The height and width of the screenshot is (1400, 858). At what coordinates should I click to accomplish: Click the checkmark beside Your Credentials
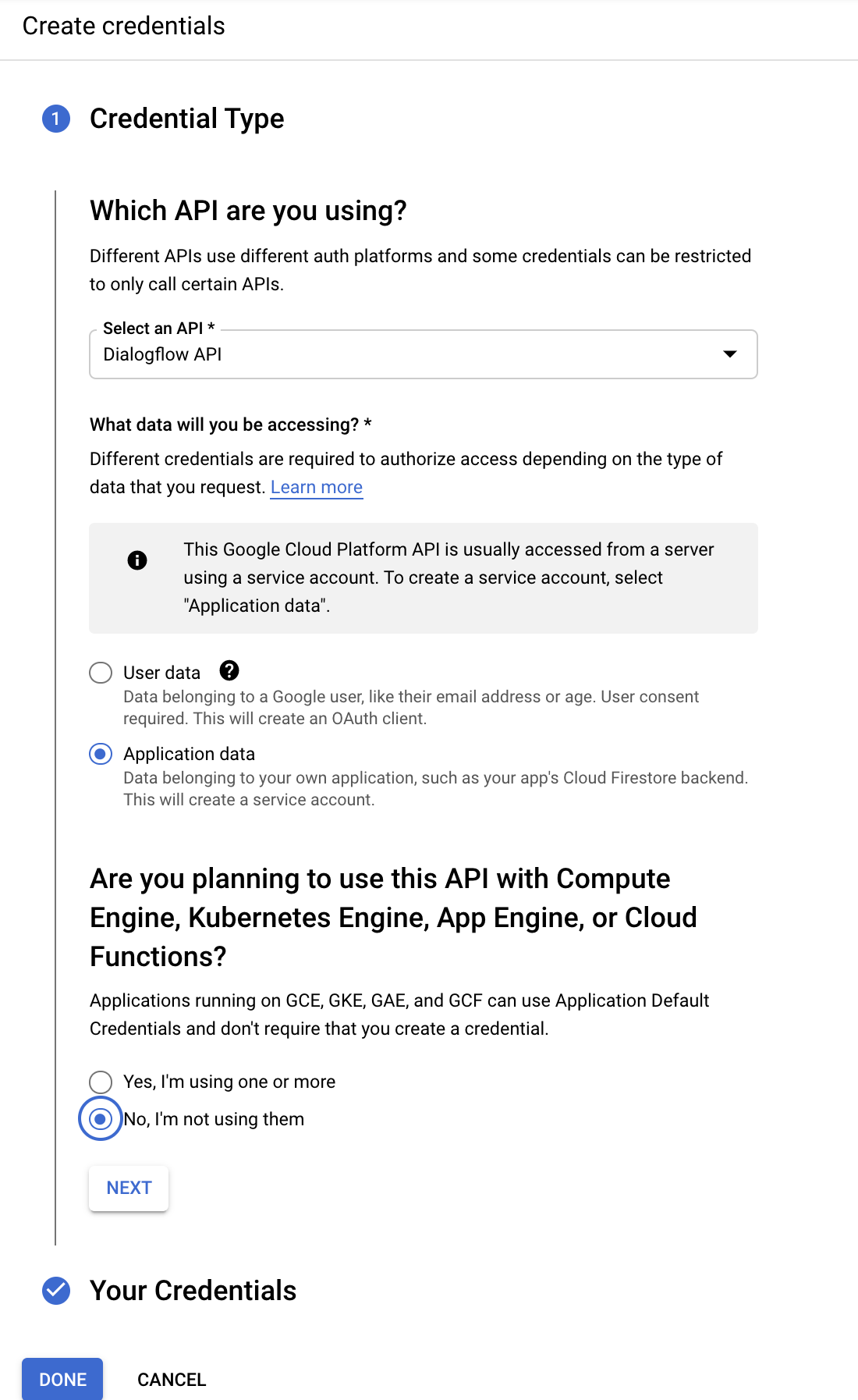pos(55,1292)
